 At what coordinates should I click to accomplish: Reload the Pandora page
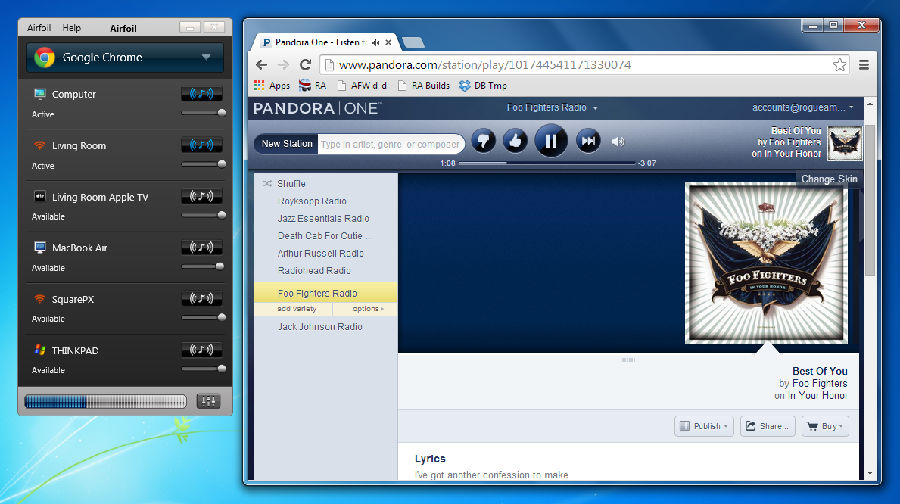click(x=305, y=65)
